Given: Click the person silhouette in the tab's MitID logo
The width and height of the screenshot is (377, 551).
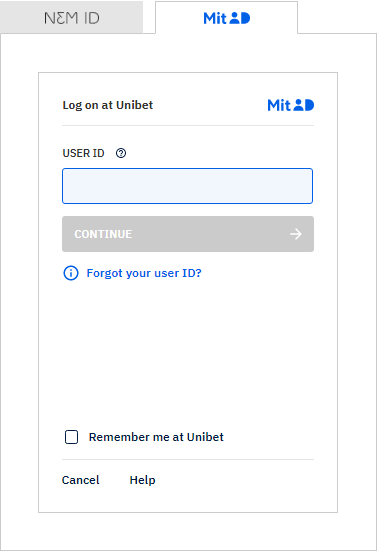Looking at the screenshot, I should pos(235,18).
